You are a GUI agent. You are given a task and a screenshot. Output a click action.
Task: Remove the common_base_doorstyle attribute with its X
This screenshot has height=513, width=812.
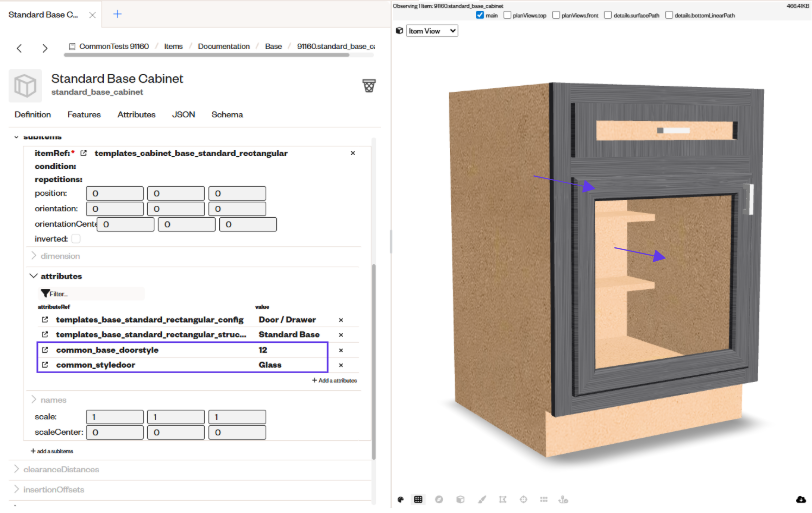coord(341,350)
